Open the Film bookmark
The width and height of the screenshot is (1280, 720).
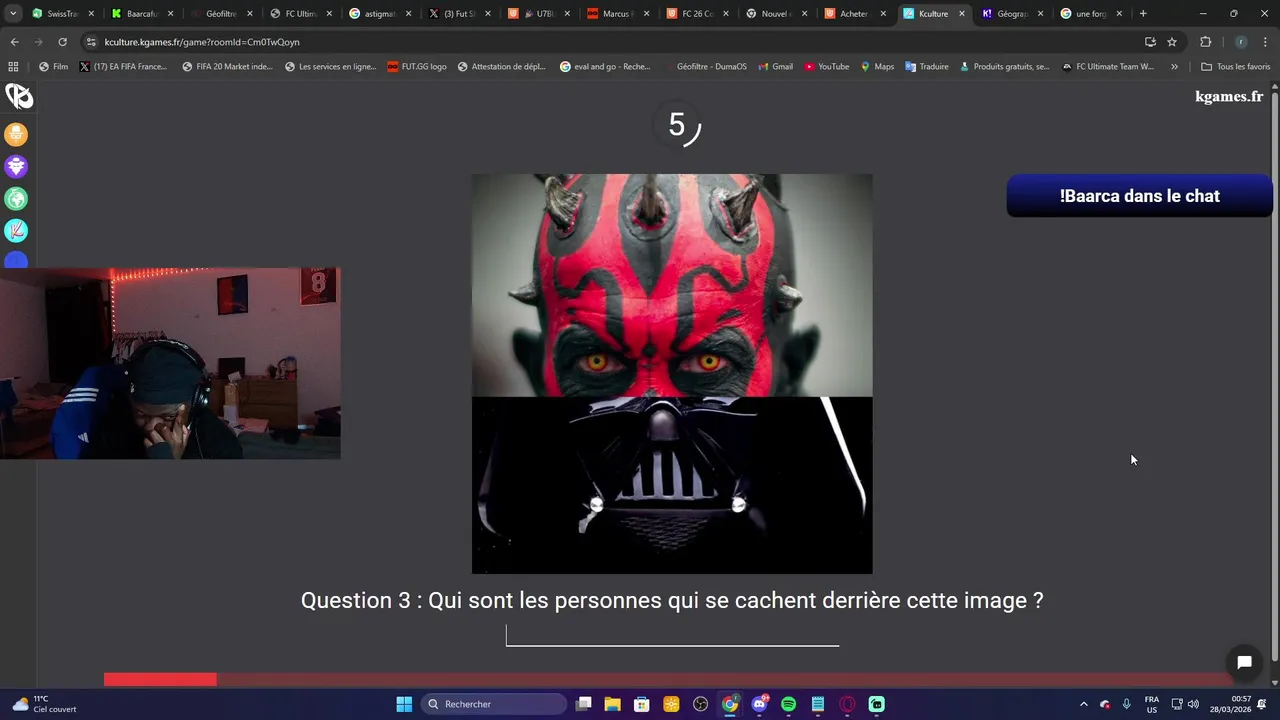coord(54,67)
